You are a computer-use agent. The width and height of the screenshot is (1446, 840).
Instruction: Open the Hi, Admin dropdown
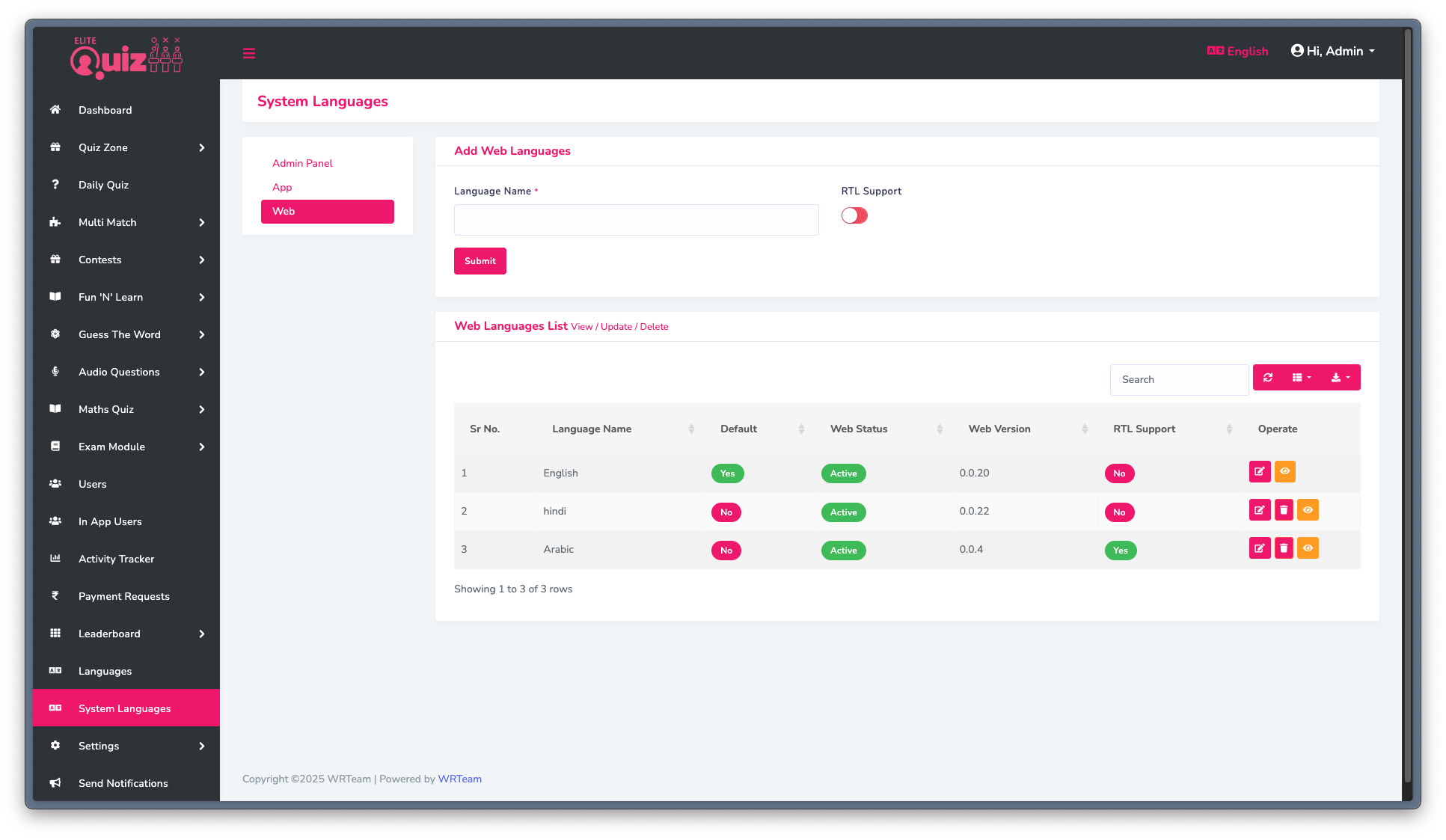1333,52
